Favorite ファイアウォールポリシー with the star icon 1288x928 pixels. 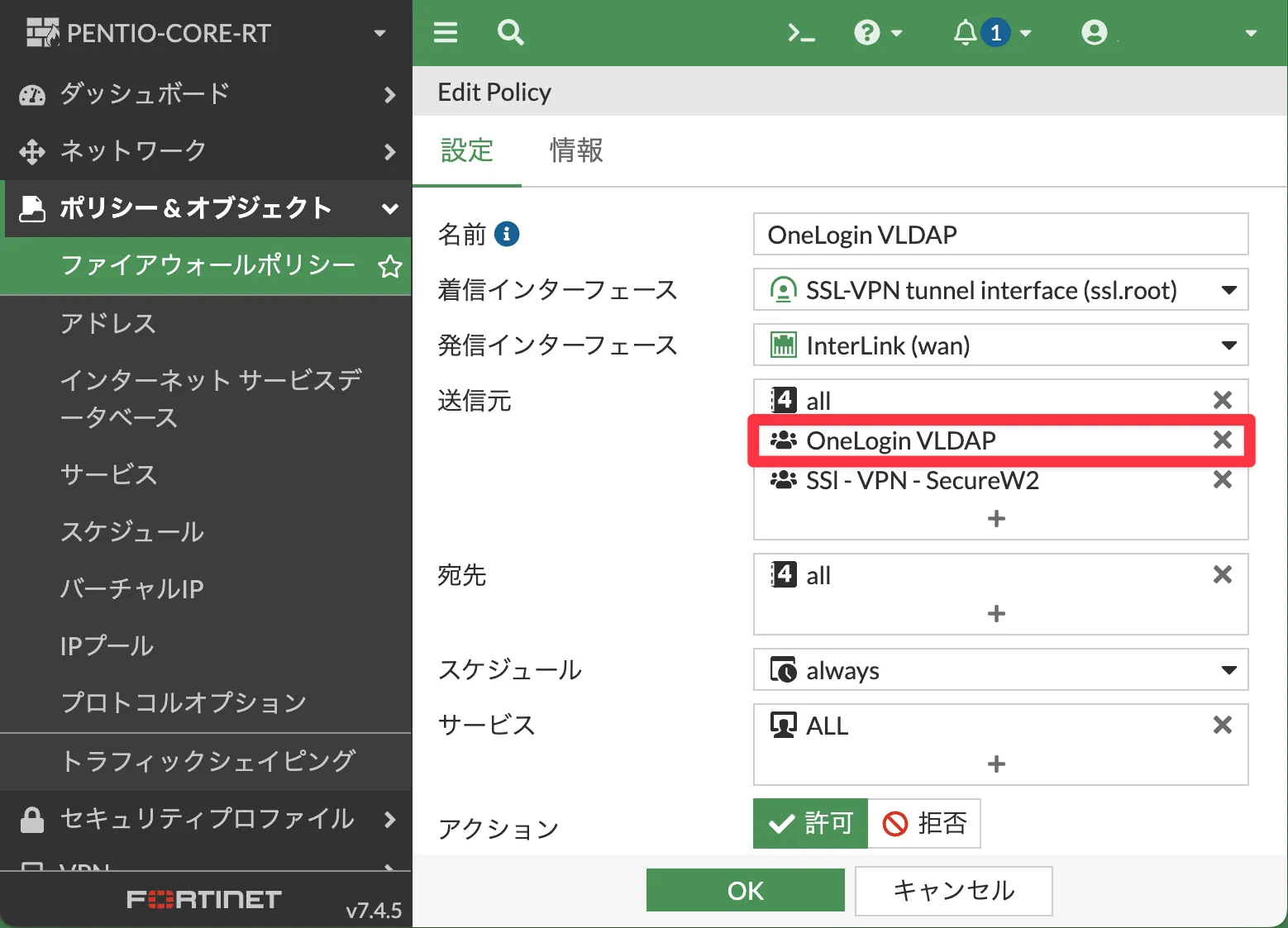coord(389,266)
